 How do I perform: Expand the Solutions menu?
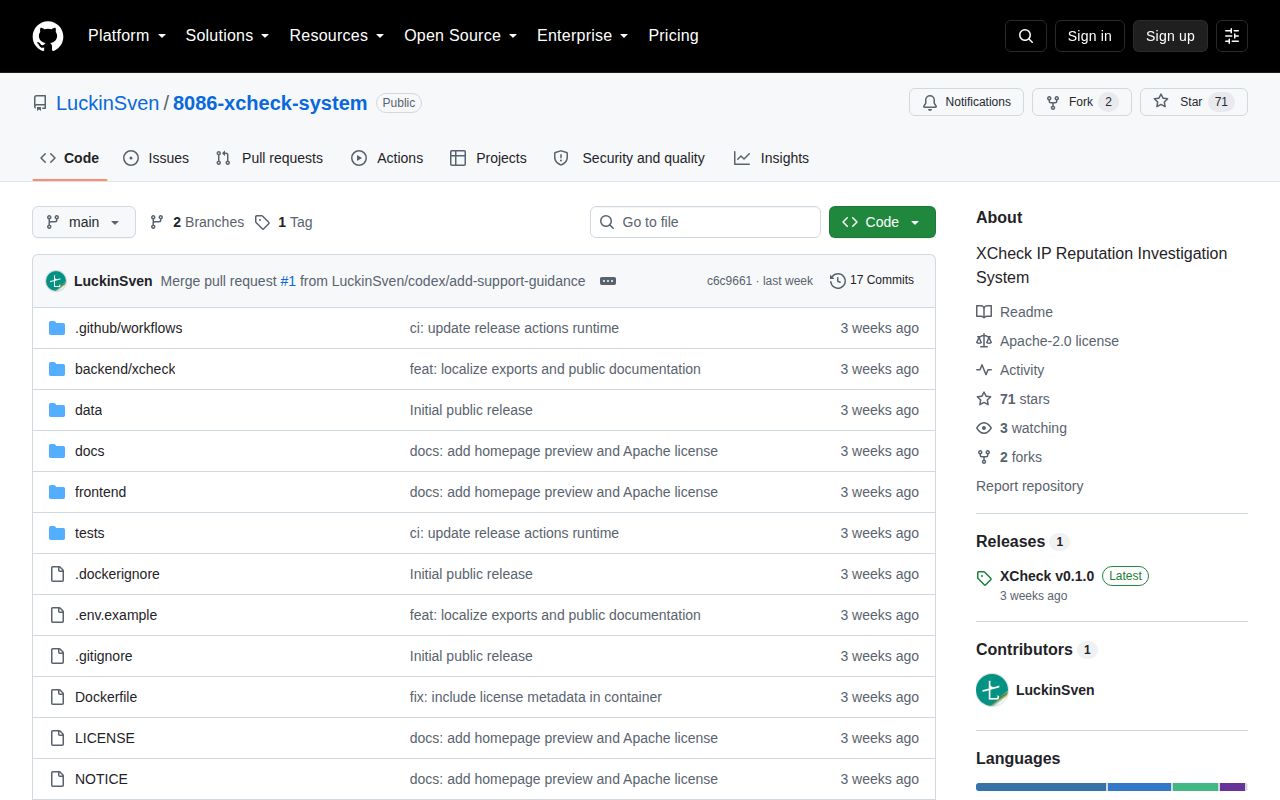(x=227, y=36)
